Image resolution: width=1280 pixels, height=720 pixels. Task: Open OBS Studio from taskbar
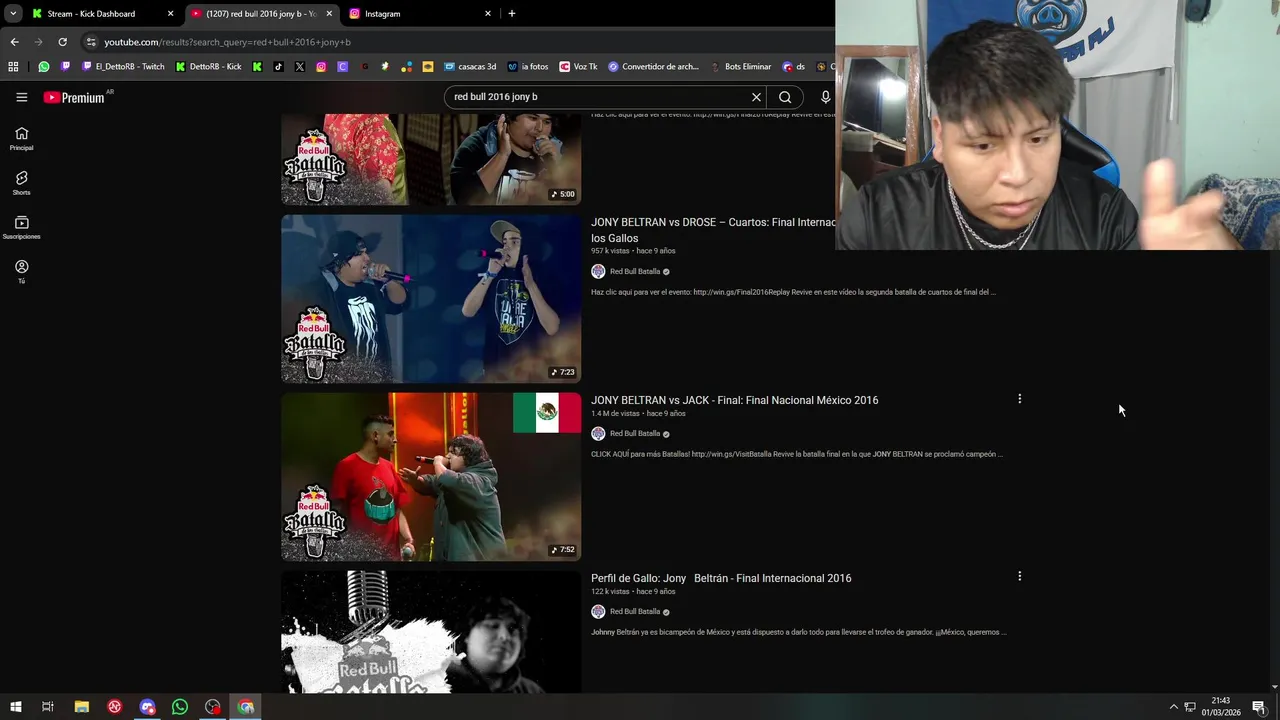(213, 707)
